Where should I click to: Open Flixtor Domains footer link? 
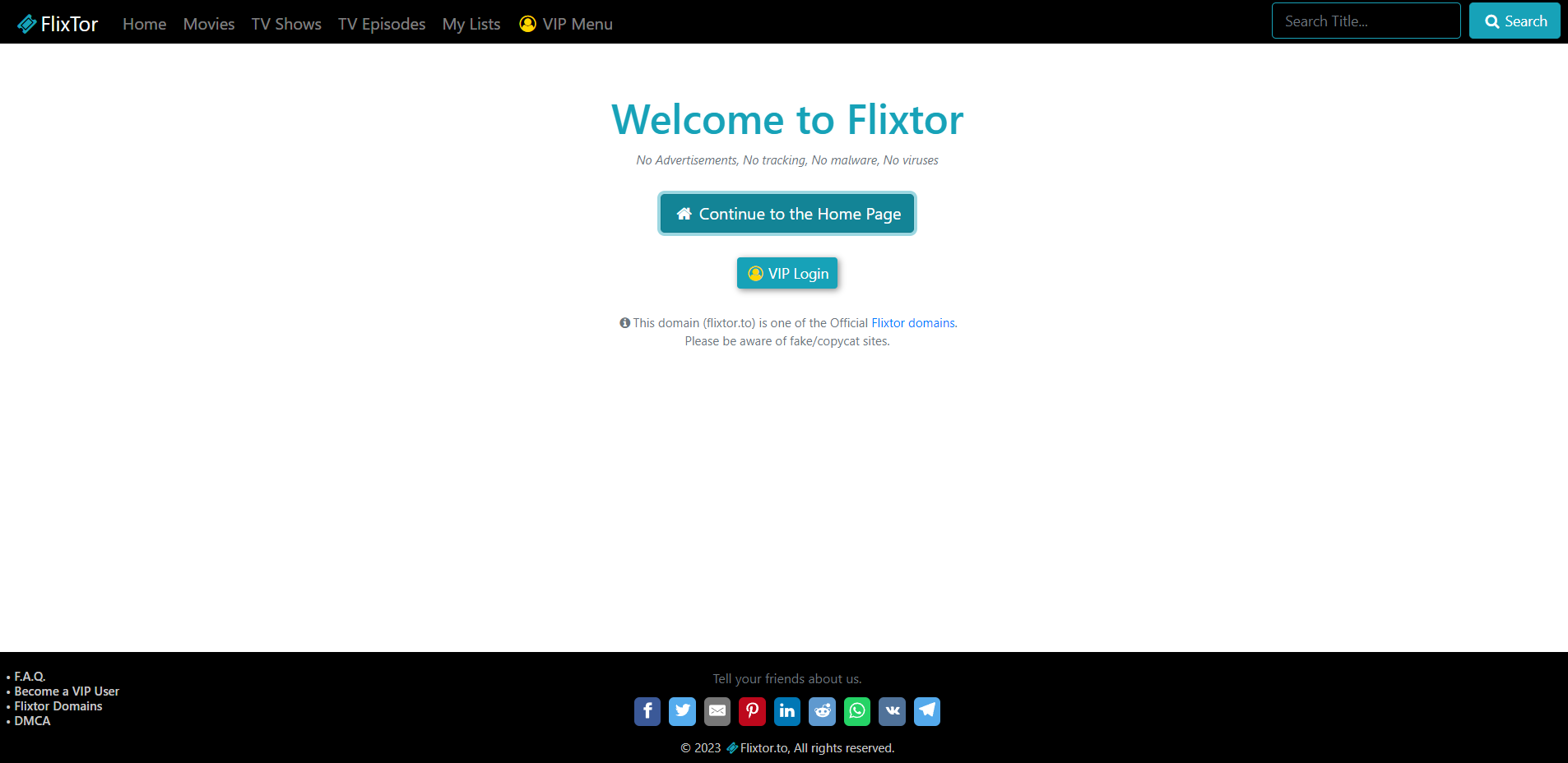coord(58,706)
